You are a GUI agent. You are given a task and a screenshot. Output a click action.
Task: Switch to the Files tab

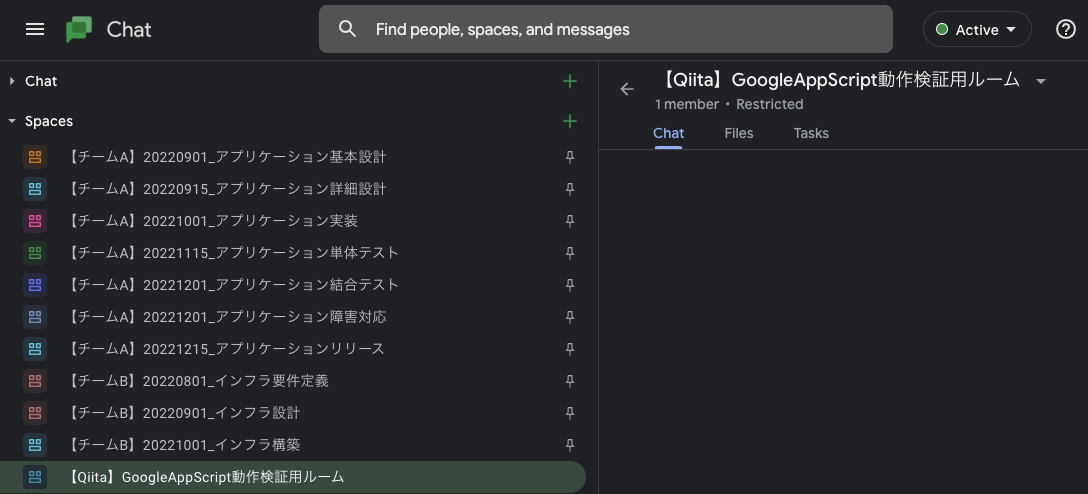click(739, 133)
